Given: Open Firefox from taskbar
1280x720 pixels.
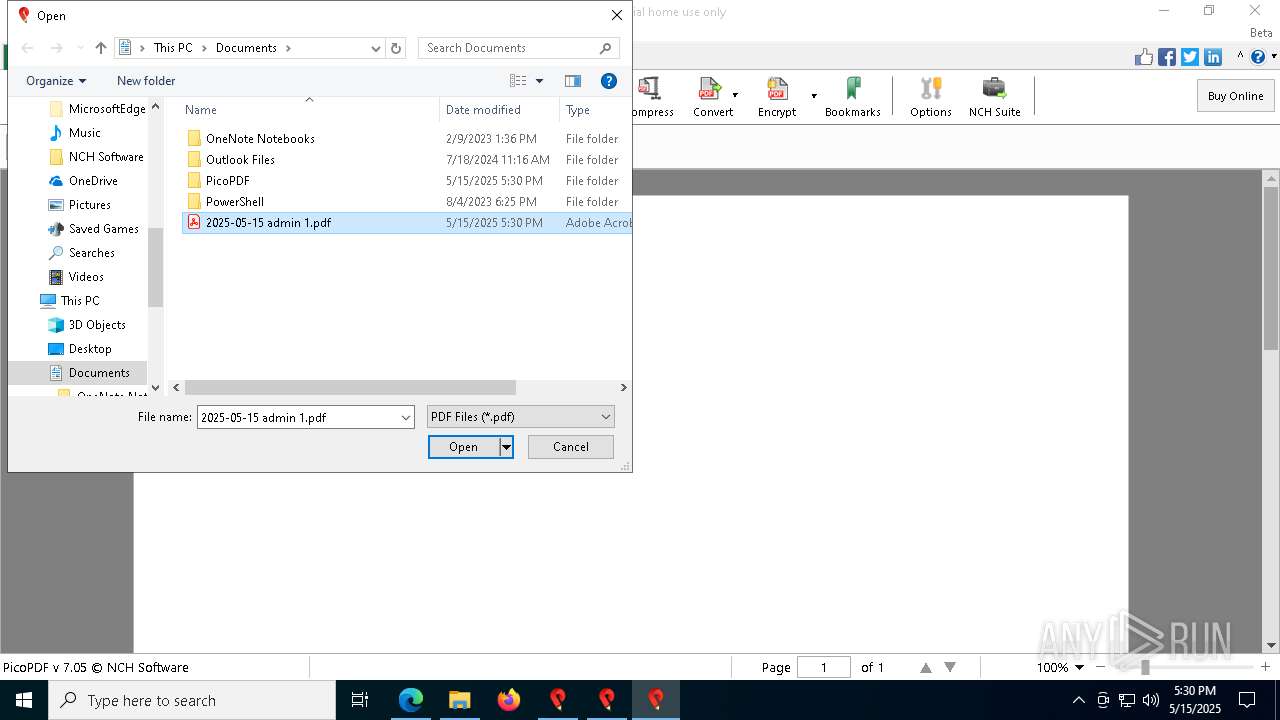Looking at the screenshot, I should (x=509, y=700).
